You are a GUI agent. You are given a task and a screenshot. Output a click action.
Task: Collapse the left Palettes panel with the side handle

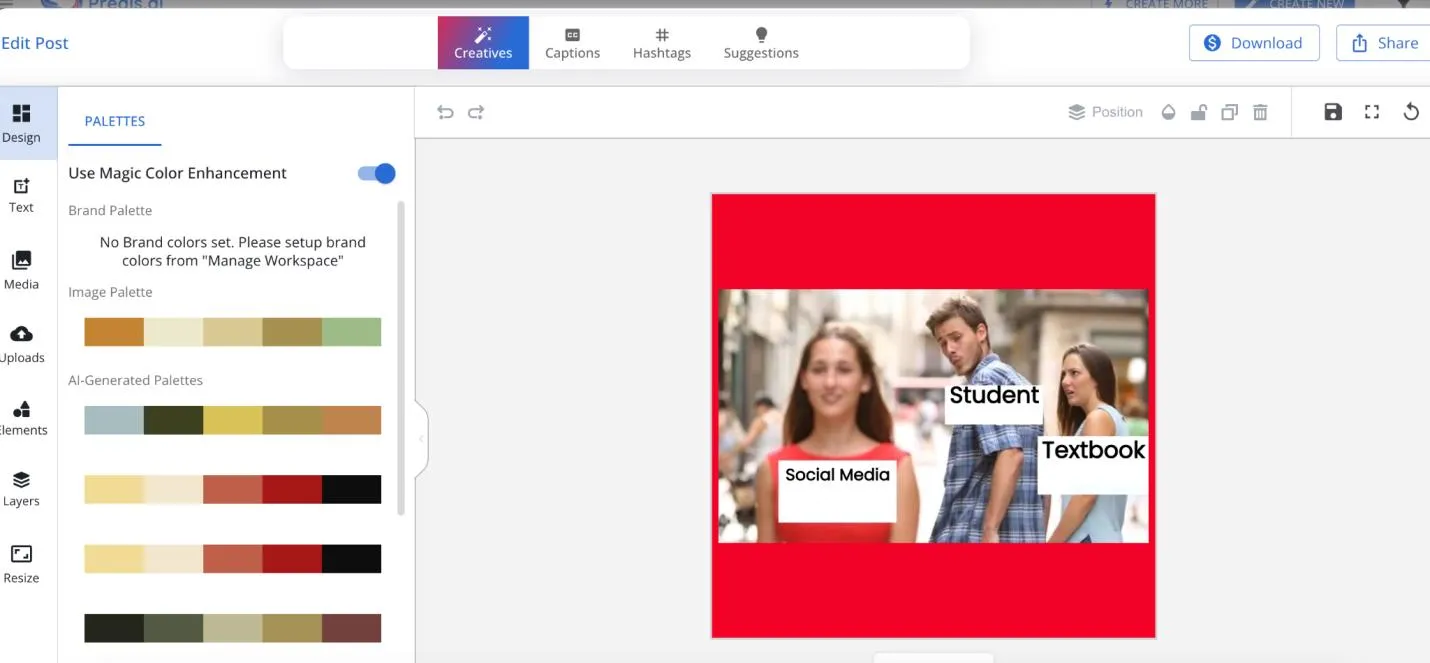click(421, 438)
